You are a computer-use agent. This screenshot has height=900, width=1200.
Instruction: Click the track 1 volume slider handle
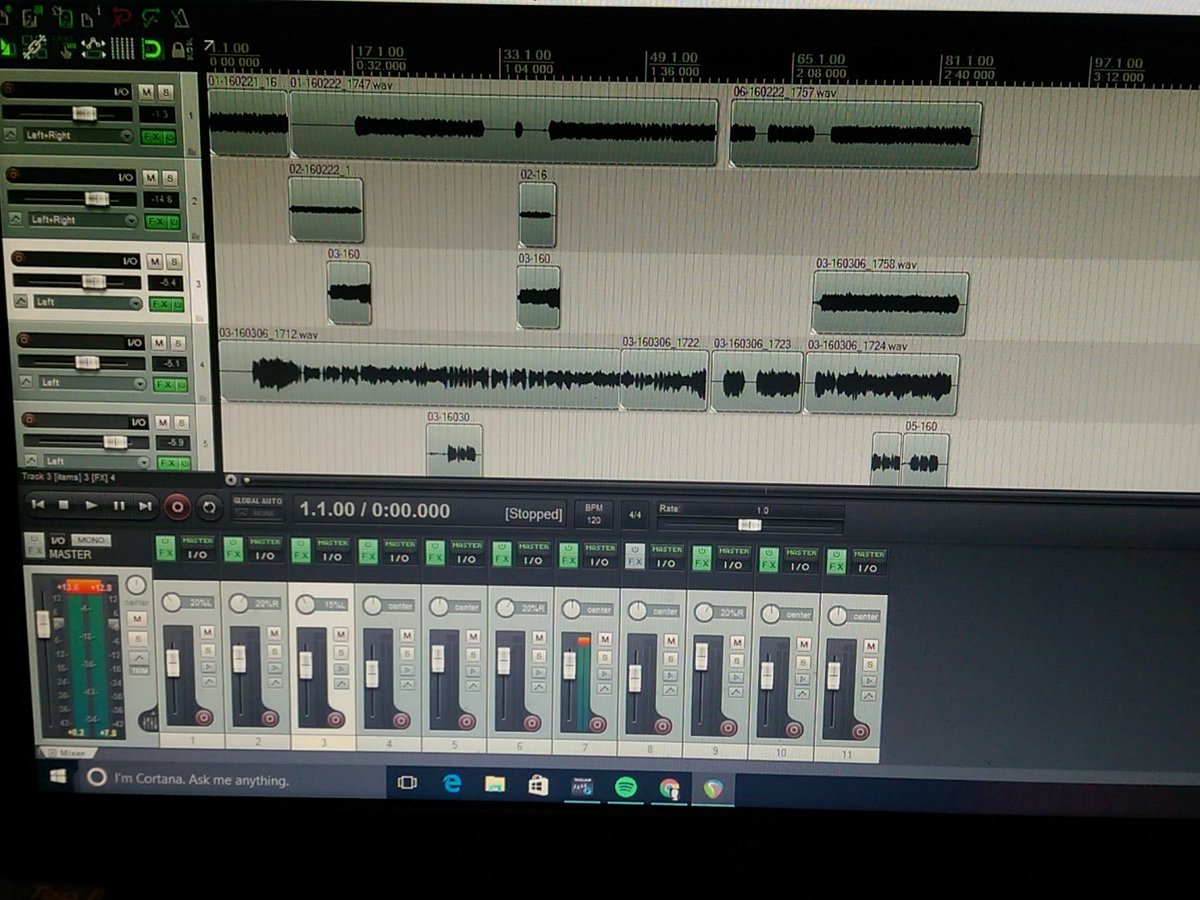tap(83, 113)
